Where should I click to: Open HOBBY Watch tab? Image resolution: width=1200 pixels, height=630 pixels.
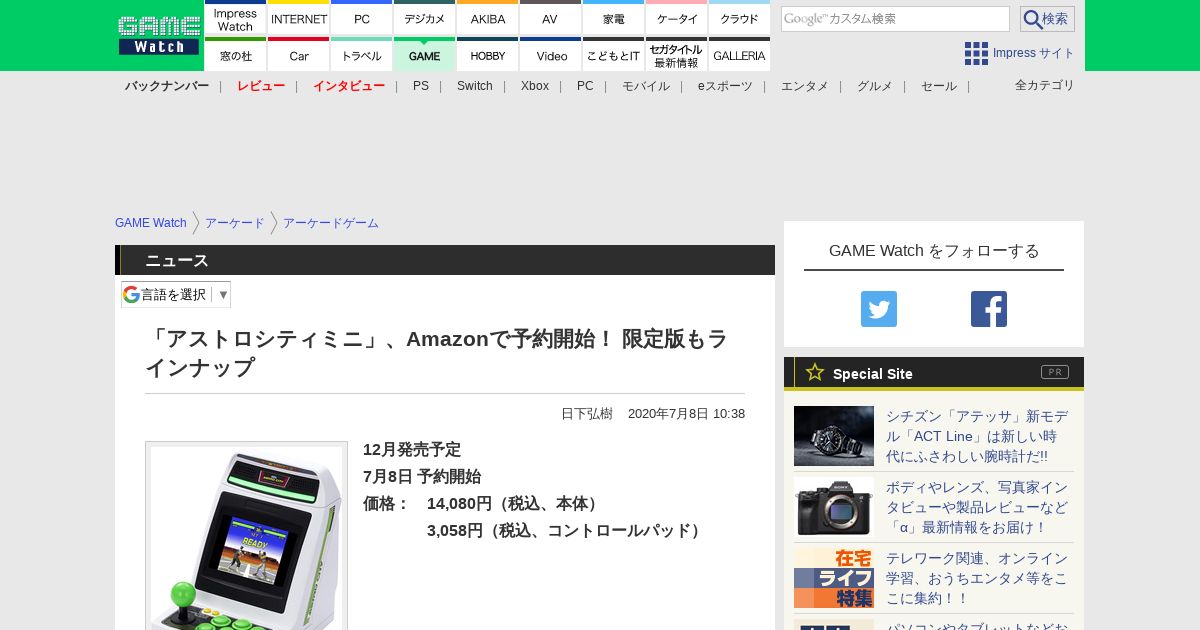click(x=488, y=55)
